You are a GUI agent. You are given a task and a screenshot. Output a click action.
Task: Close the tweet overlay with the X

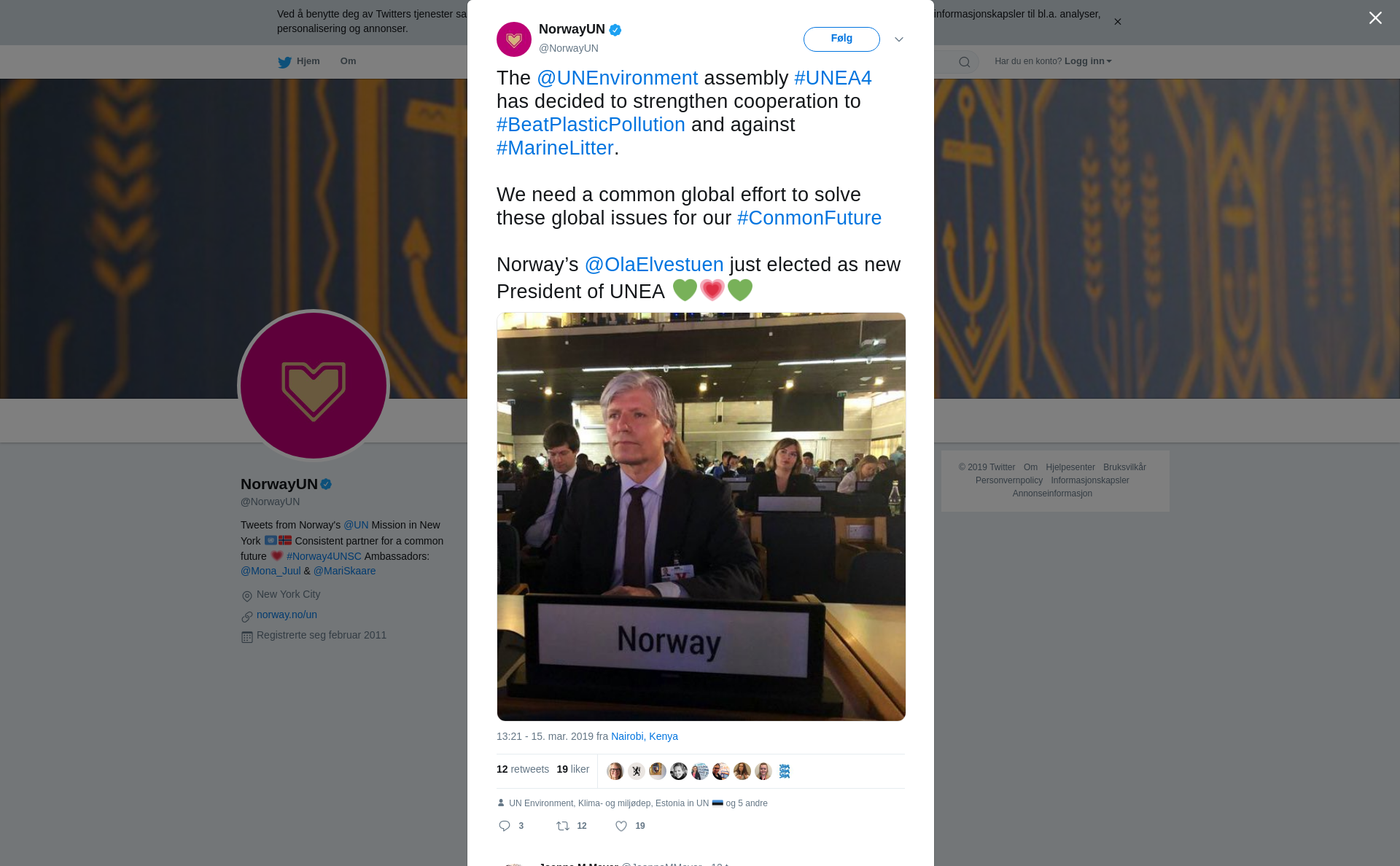click(x=1375, y=18)
